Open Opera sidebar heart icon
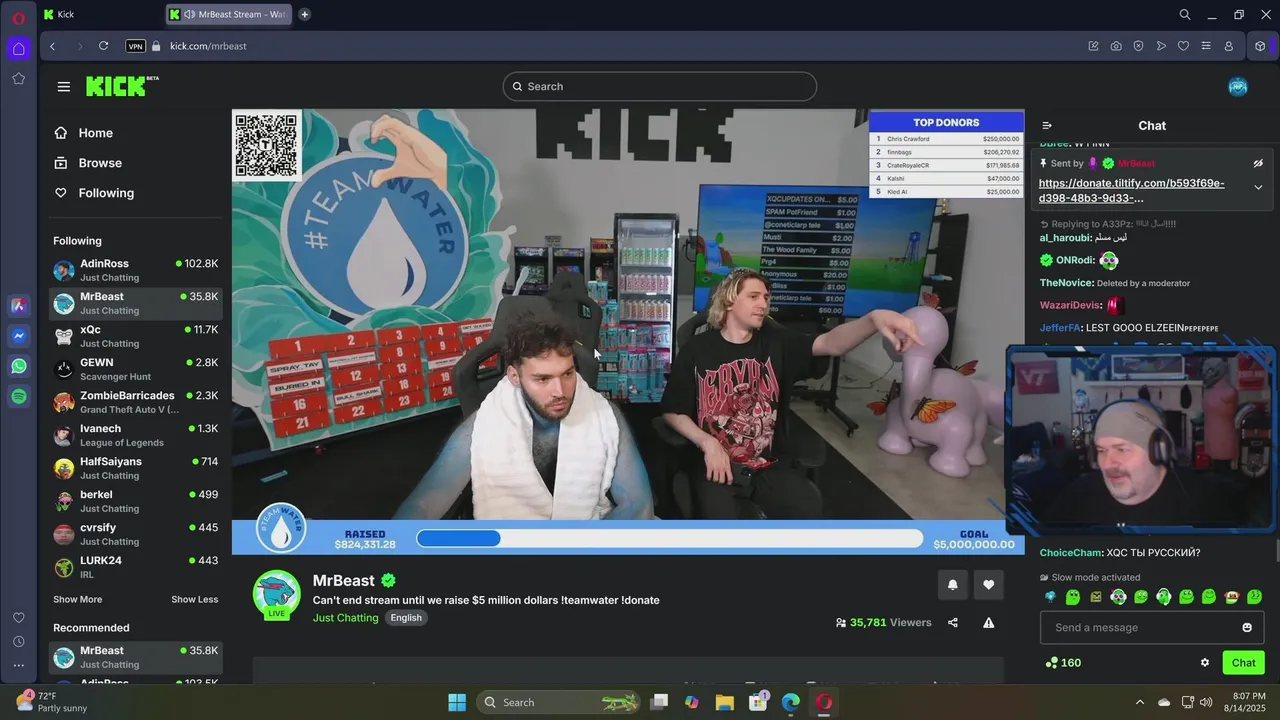This screenshot has height=720, width=1280. pos(18,618)
